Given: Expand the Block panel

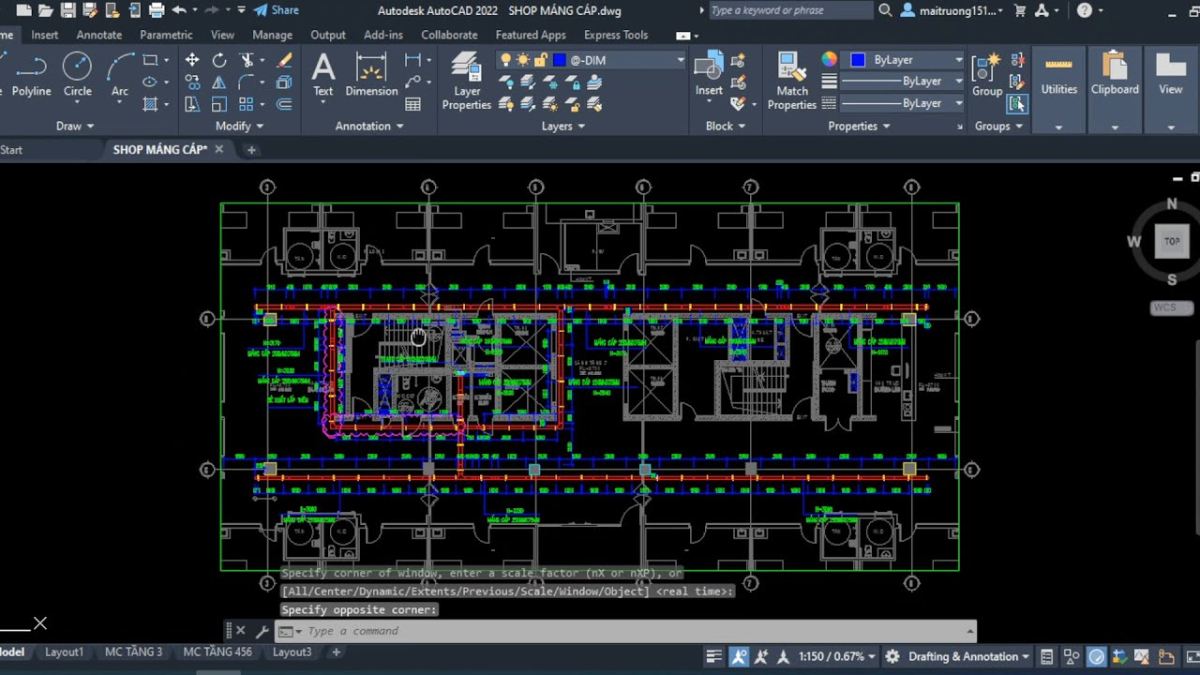Looking at the screenshot, I should (x=725, y=126).
